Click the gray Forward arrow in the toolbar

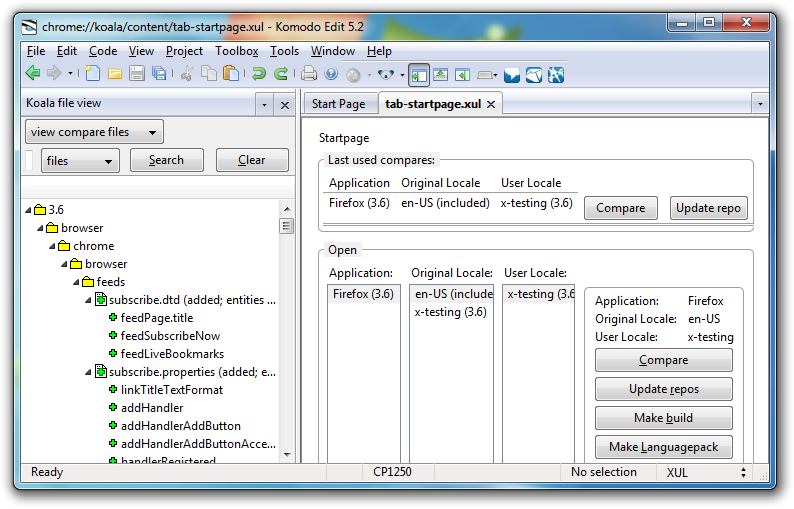pos(54,73)
